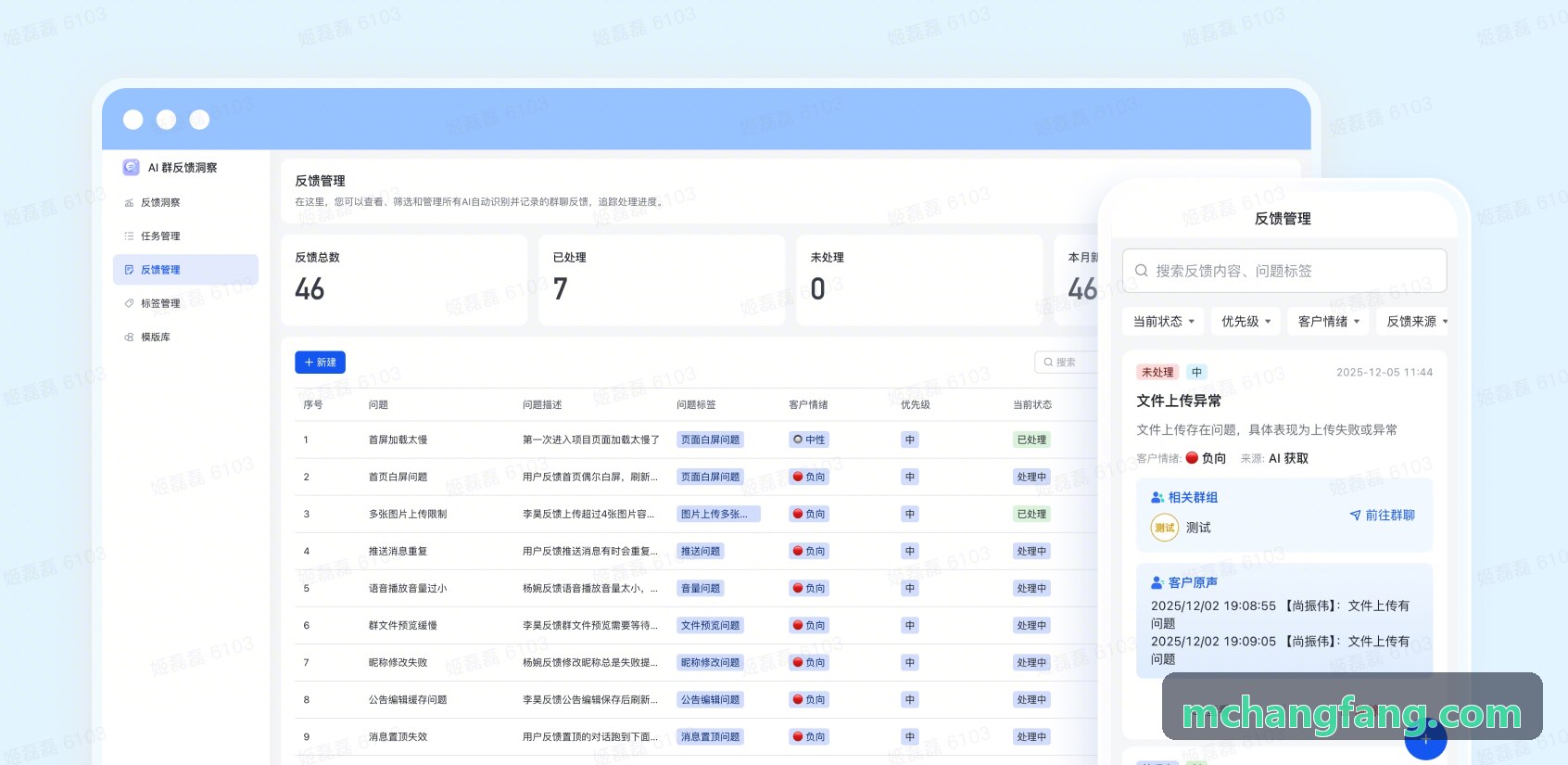
Task: Click the 搜索反馈内容、问题标签 search field
Action: (1284, 271)
